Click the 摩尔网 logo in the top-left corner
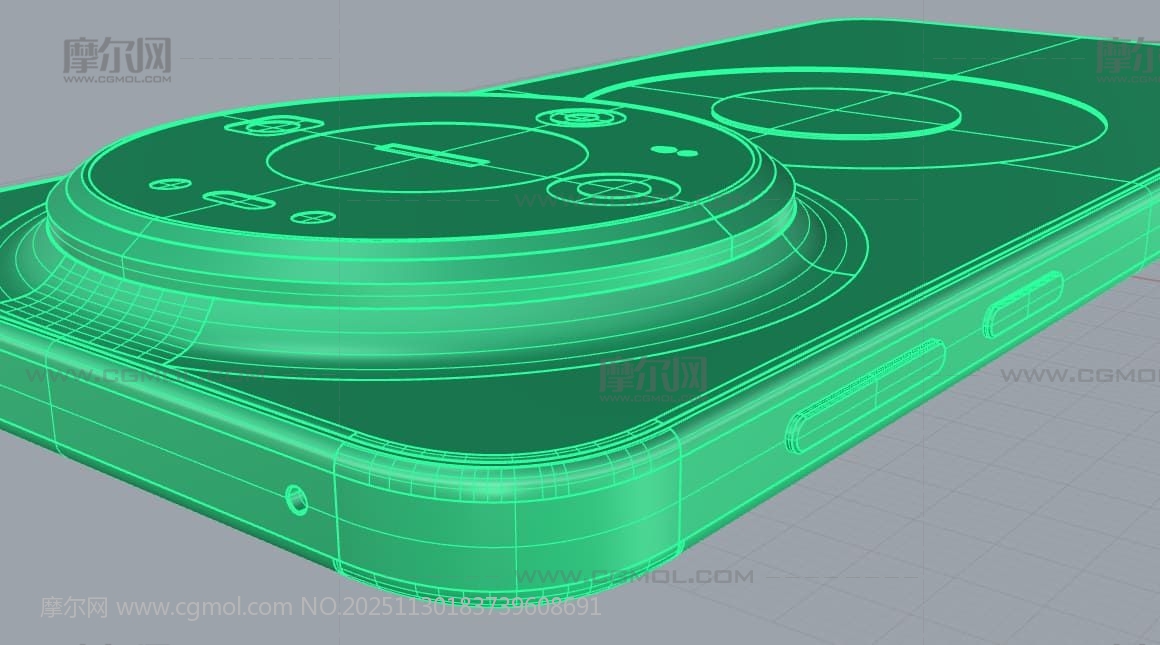Screen dimensions: 1160x645 [x=117, y=59]
